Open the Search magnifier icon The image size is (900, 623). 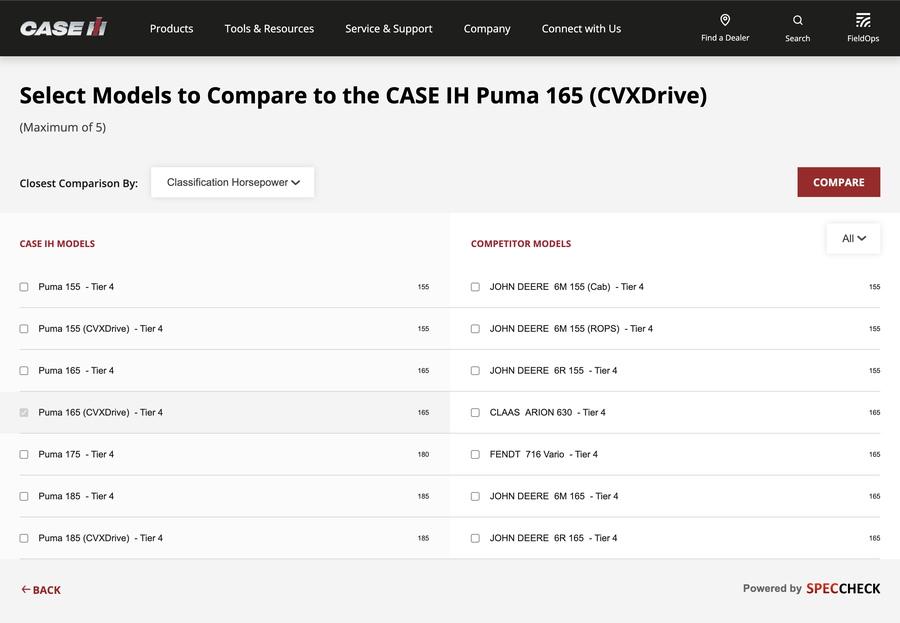[x=797, y=20]
